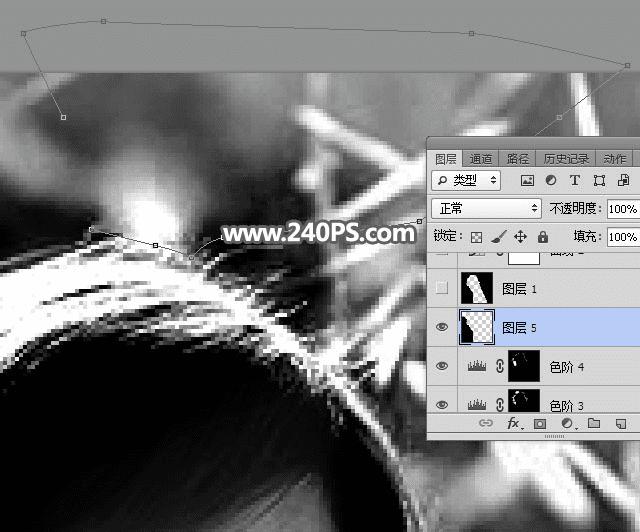
Task: Select the 色阶 4 layer mask thumbnail
Action: point(524,366)
